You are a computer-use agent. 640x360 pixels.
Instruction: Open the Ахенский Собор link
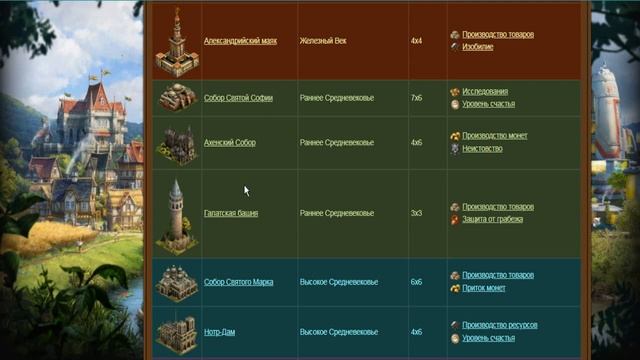click(x=230, y=142)
